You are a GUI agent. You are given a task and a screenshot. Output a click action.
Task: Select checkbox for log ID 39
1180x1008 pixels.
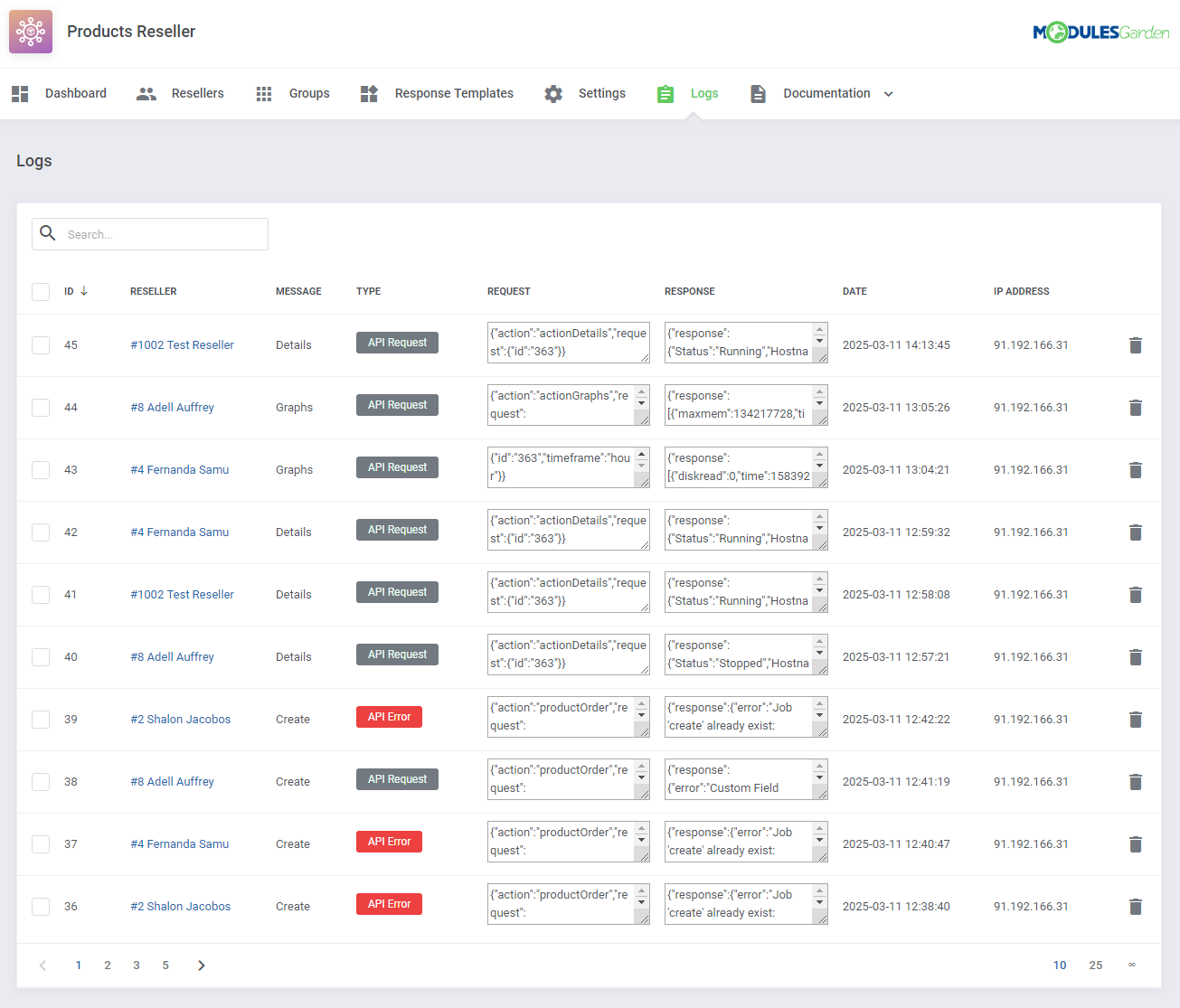point(40,717)
